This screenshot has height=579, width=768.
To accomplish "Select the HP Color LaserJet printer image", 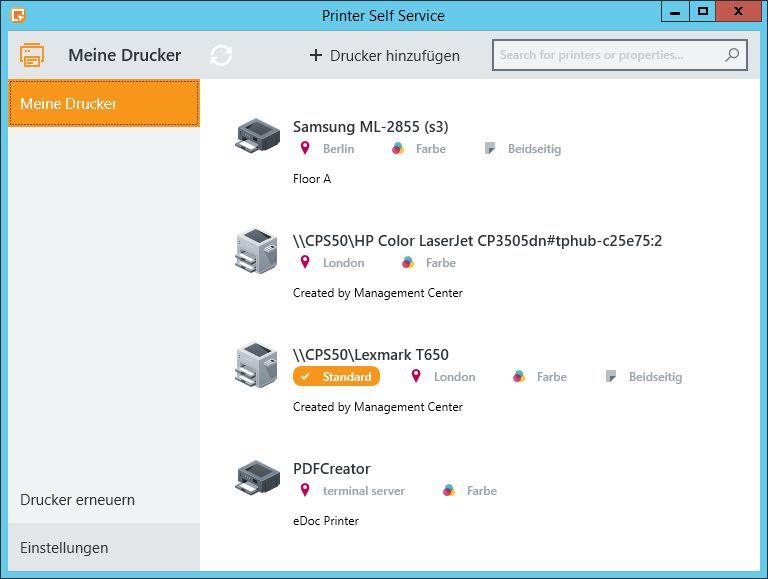I will tap(256, 251).
